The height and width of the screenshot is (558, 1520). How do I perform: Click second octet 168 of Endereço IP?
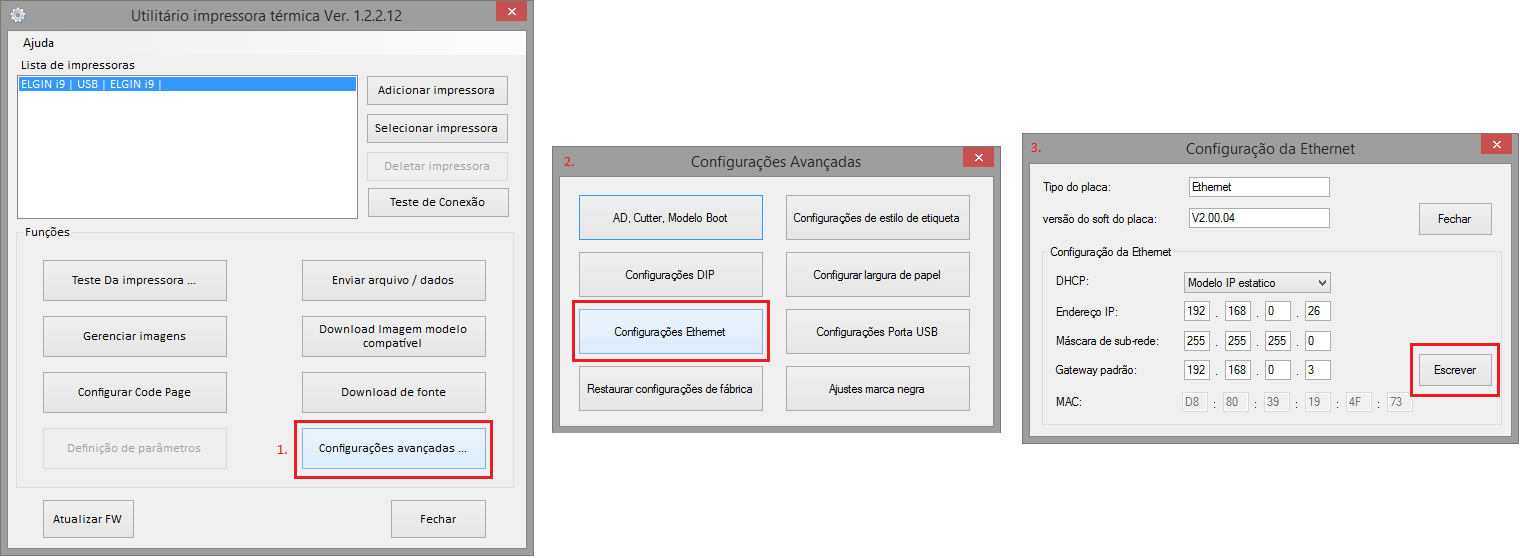(1236, 312)
